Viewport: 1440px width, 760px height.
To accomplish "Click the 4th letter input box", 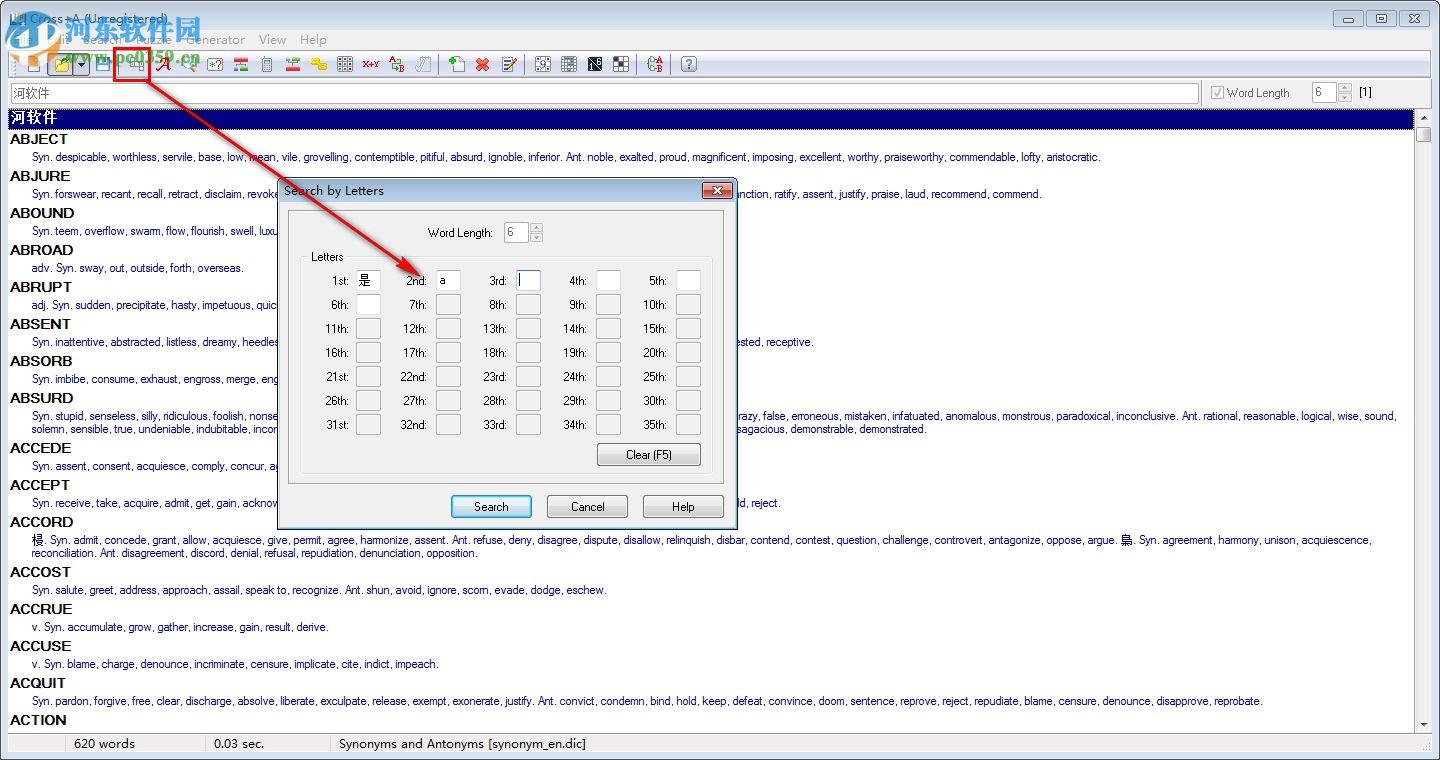I will [x=608, y=281].
